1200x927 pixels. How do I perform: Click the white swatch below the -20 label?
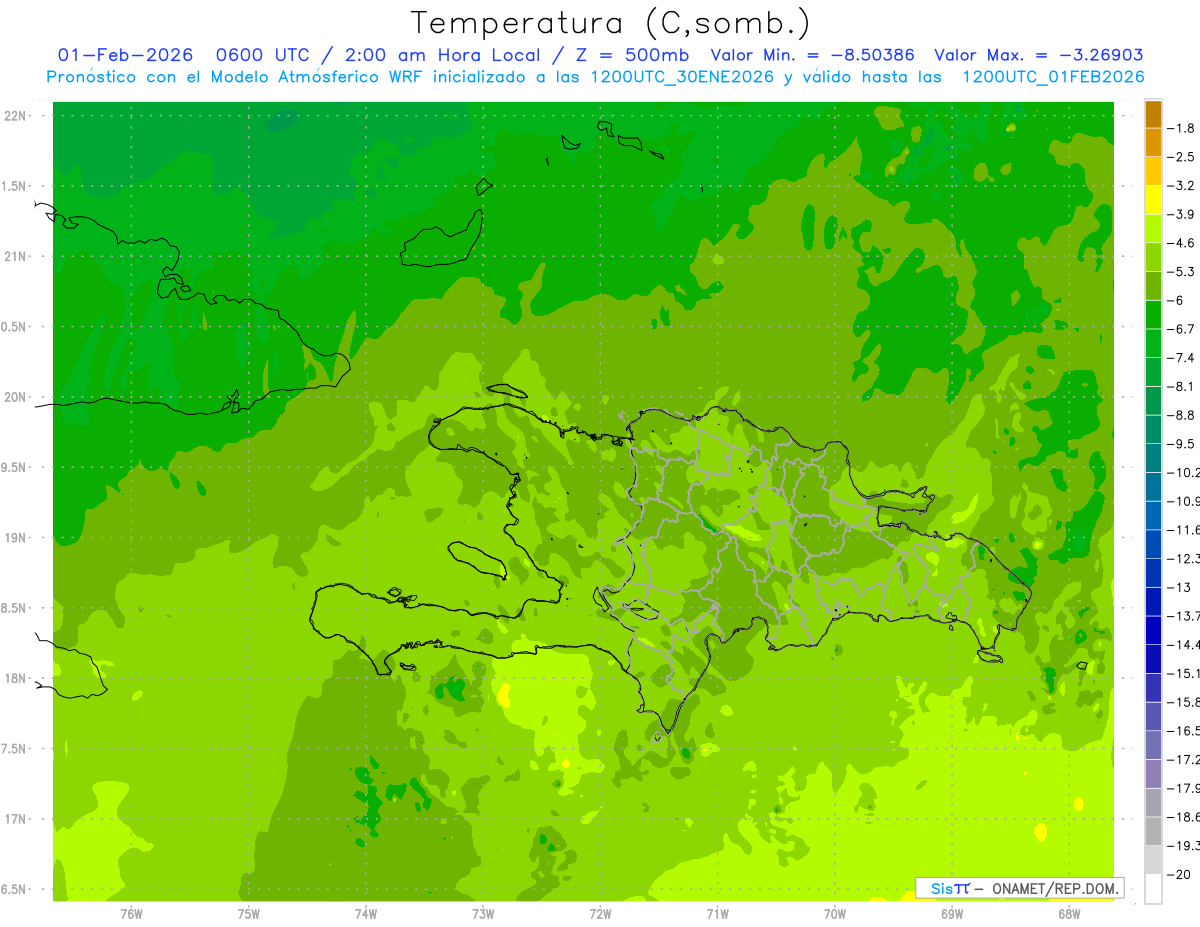(1153, 888)
